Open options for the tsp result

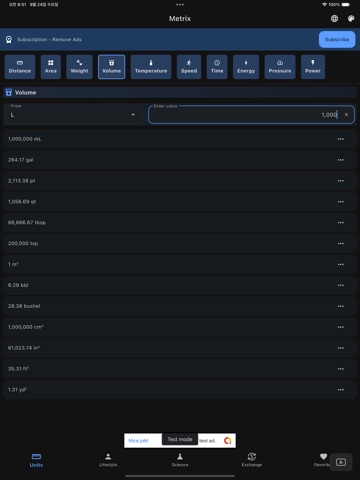pyautogui.click(x=341, y=243)
